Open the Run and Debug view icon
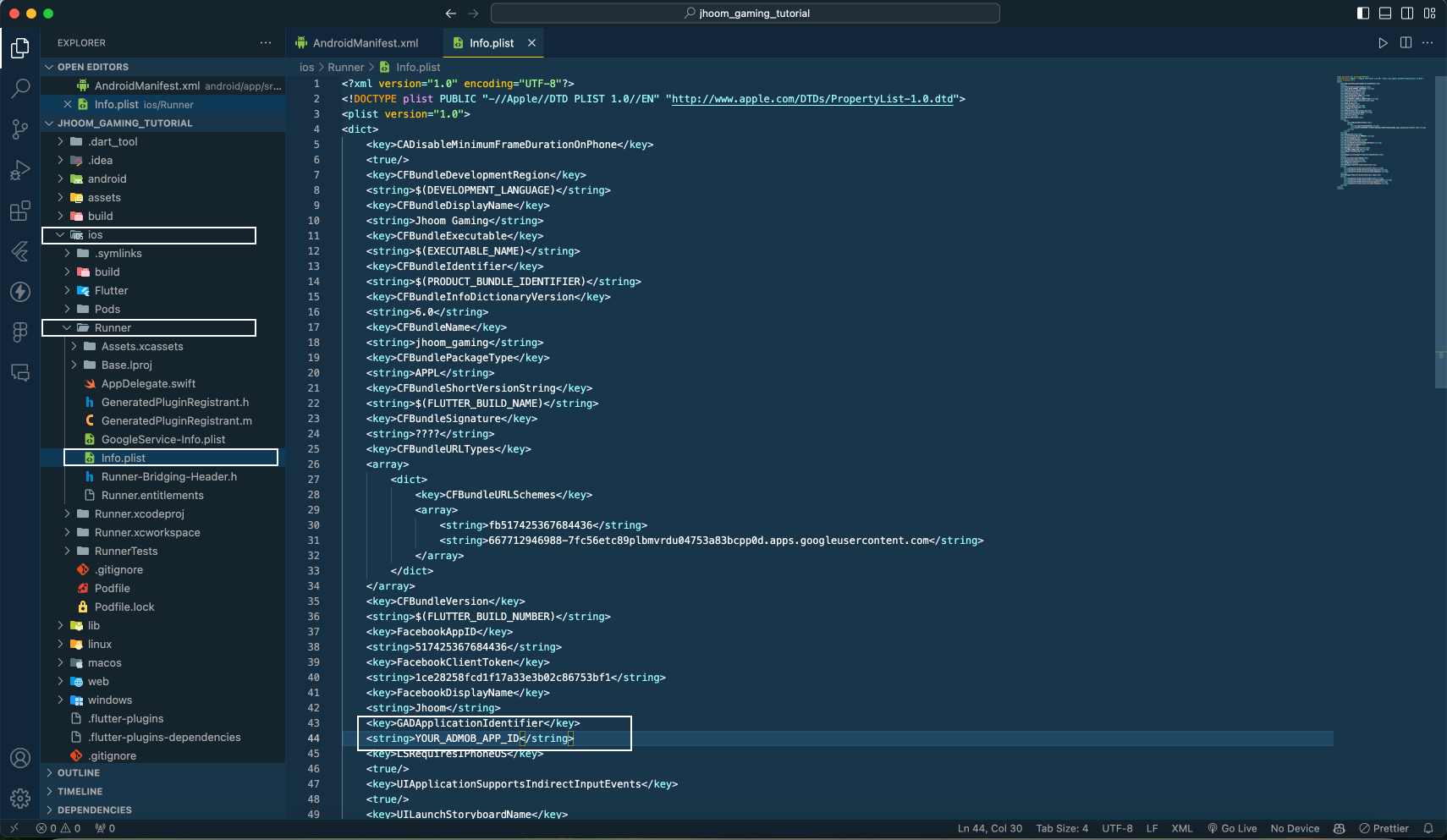The height and width of the screenshot is (840, 1447). coord(20,170)
